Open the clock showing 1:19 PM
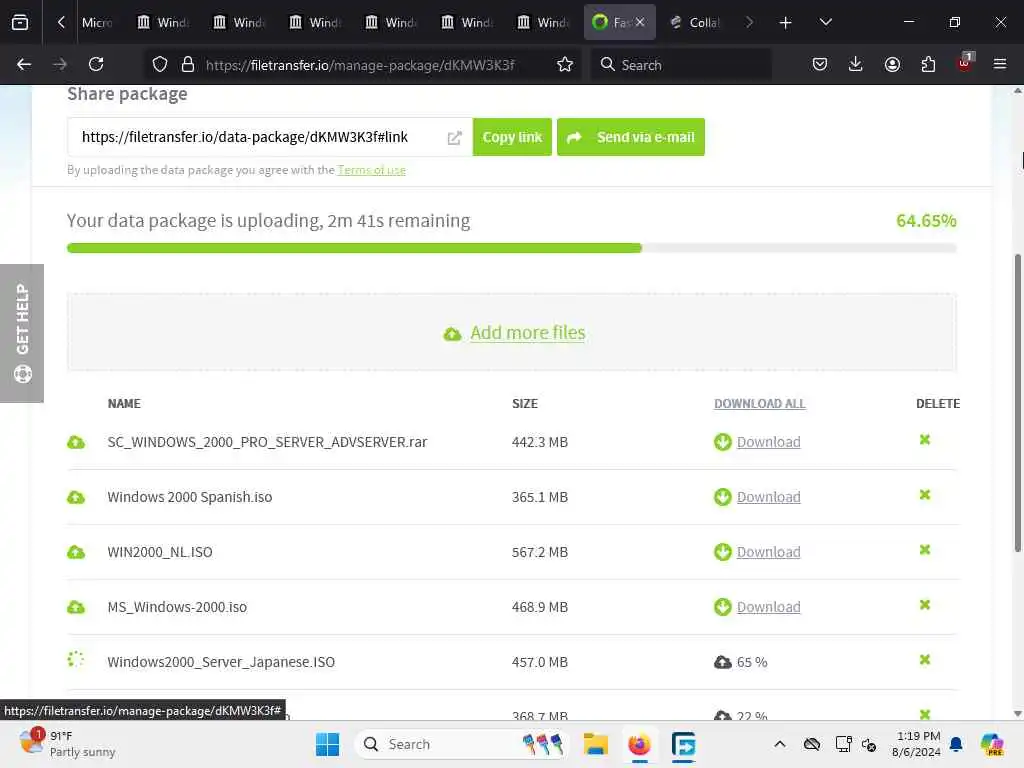This screenshot has width=1024, height=768. click(917, 744)
